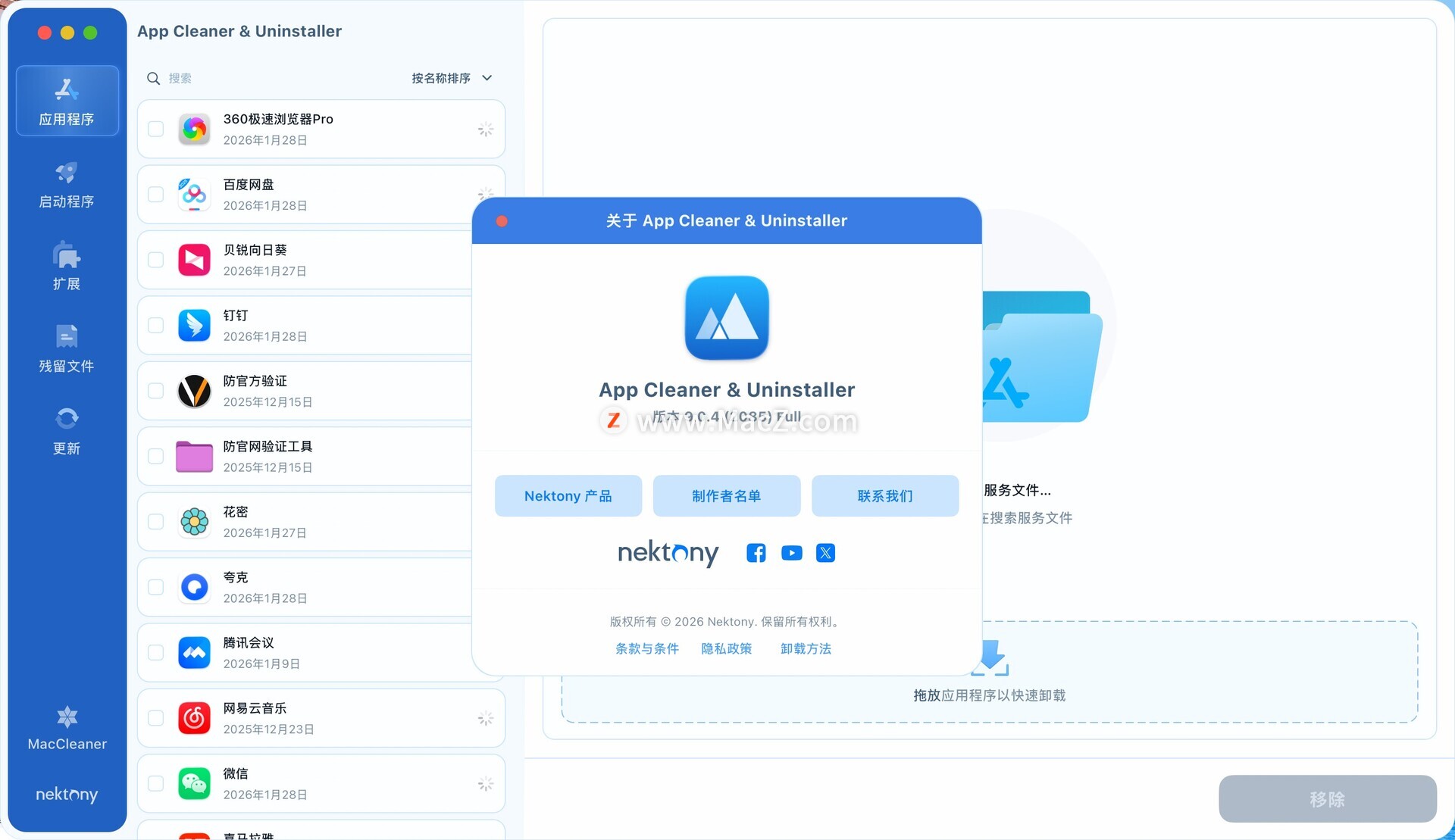Click the 网易云音乐 app icon
This screenshot has height=840, width=1455.
(194, 718)
